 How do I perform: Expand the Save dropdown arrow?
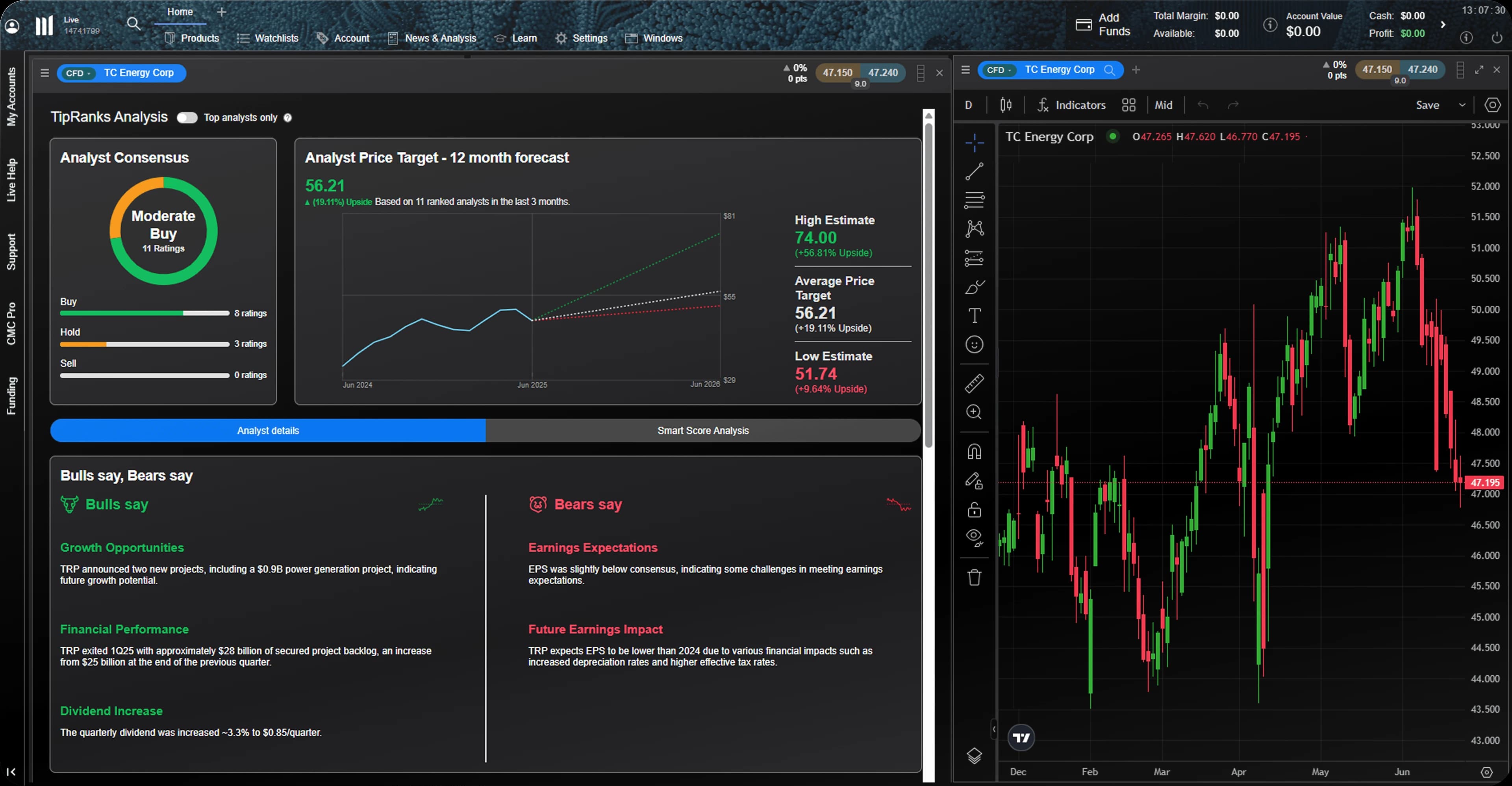coord(1462,105)
